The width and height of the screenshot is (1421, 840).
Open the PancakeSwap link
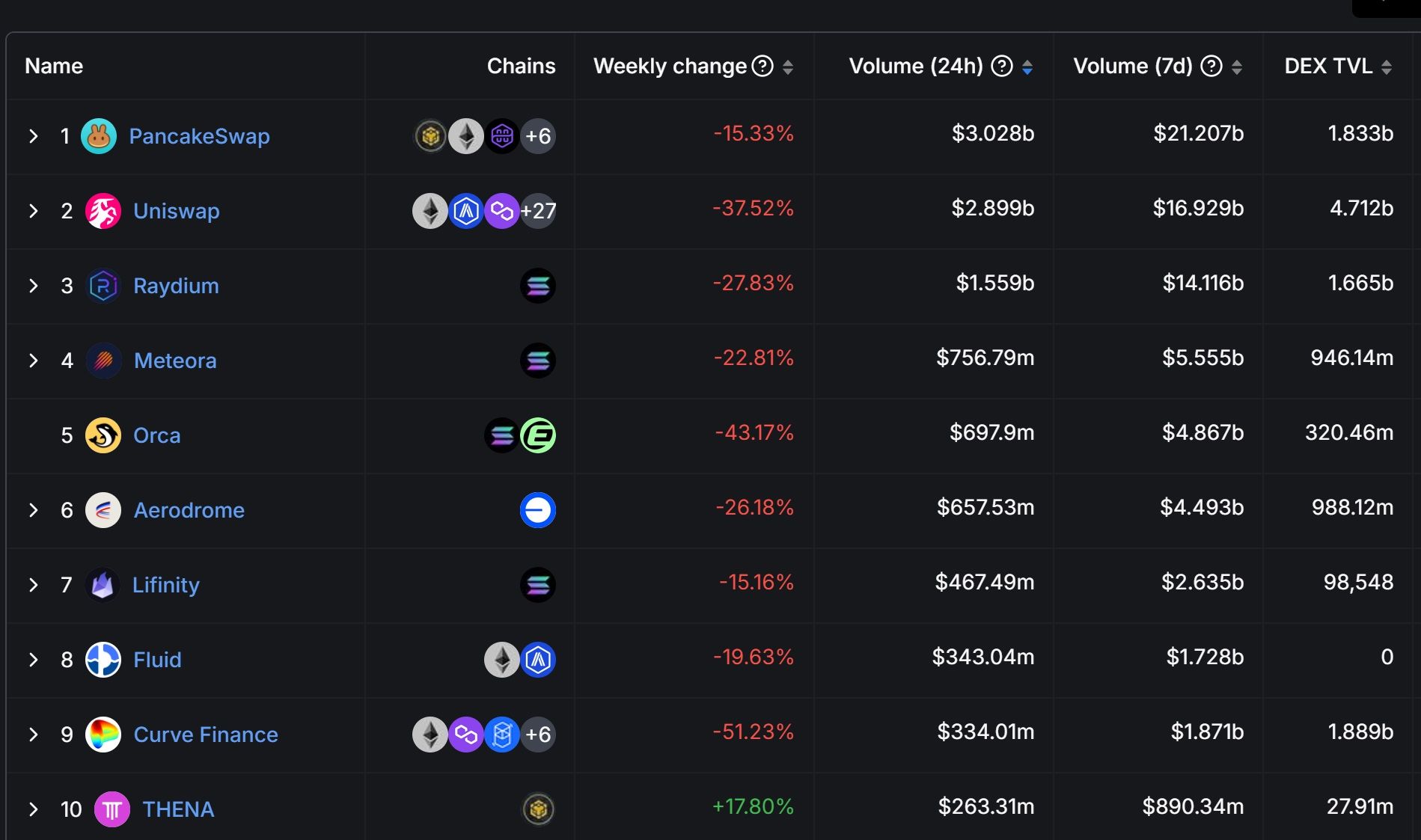click(199, 136)
